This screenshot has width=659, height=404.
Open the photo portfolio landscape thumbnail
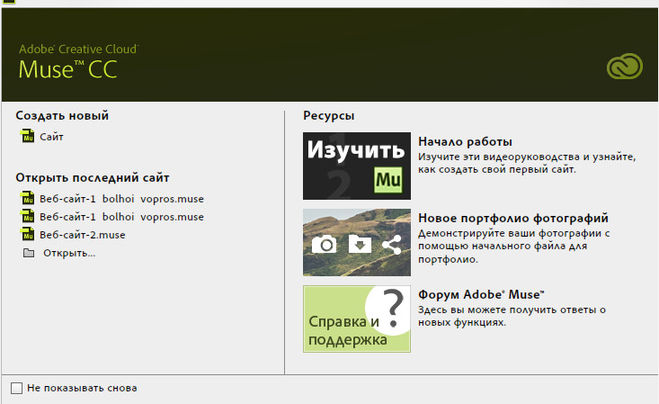click(357, 242)
